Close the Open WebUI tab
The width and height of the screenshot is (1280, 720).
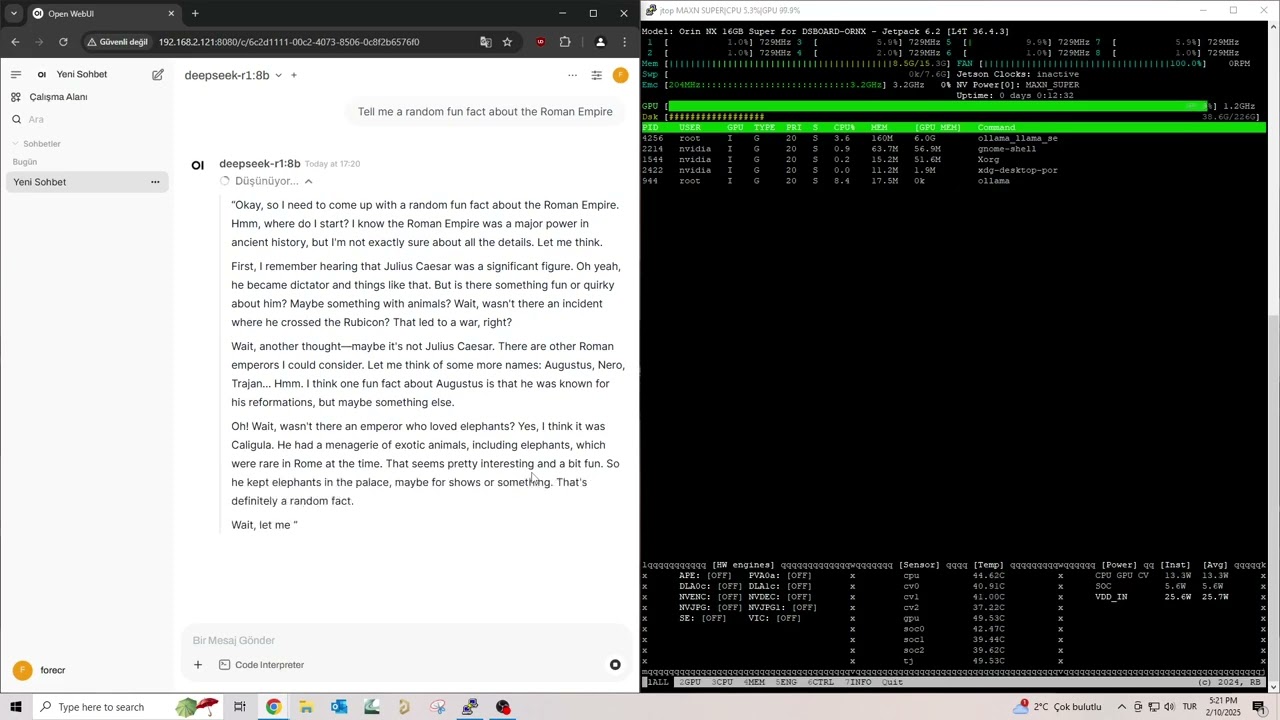click(171, 14)
